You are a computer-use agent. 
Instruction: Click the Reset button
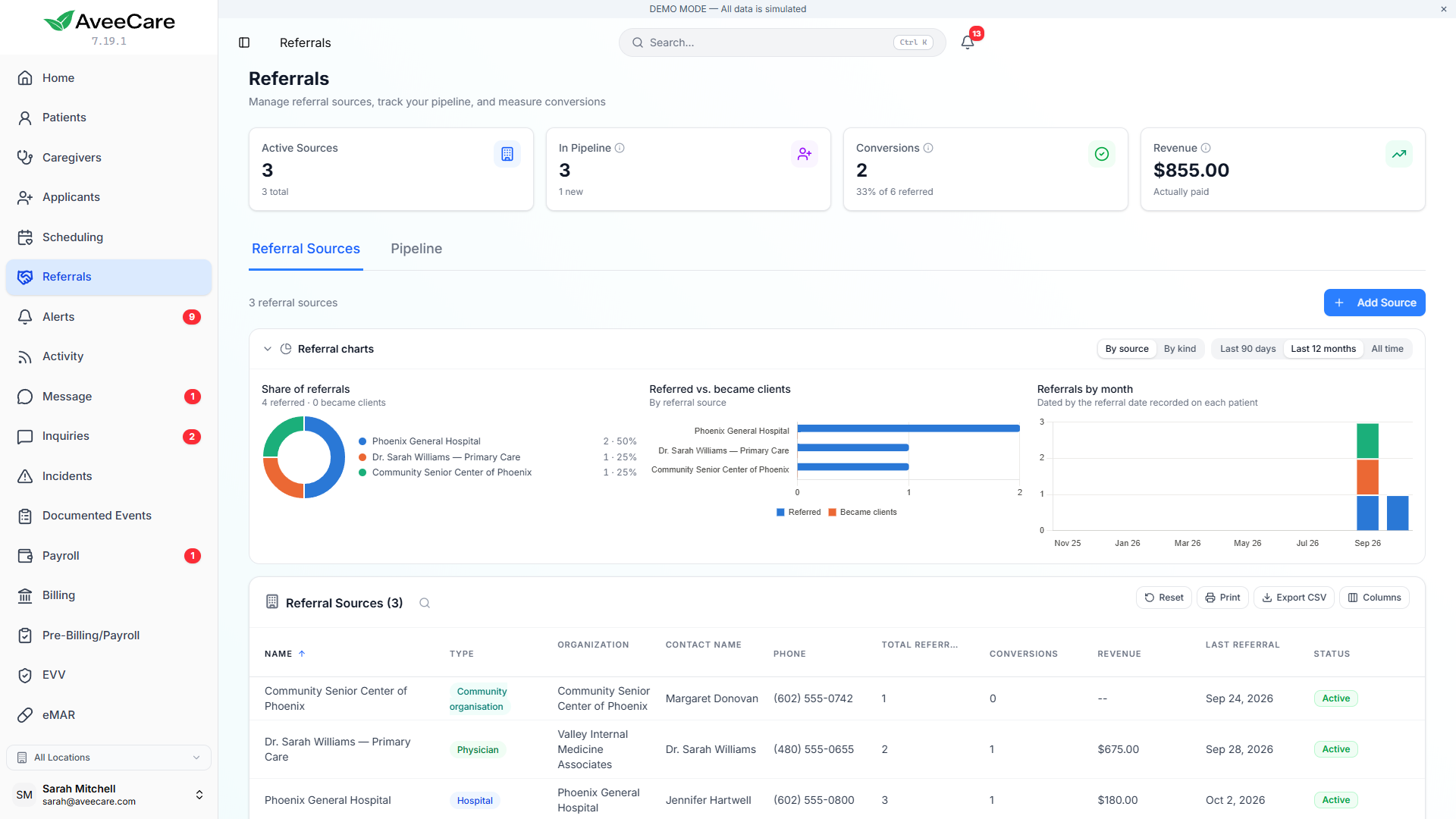(x=1163, y=598)
